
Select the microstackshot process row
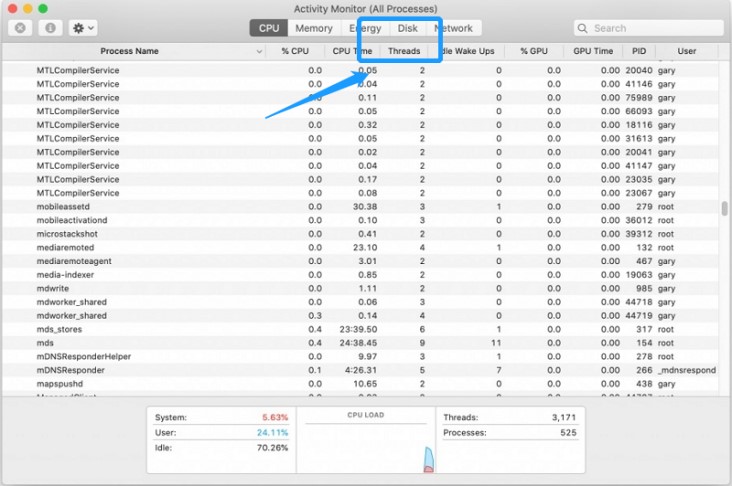[x=360, y=234]
